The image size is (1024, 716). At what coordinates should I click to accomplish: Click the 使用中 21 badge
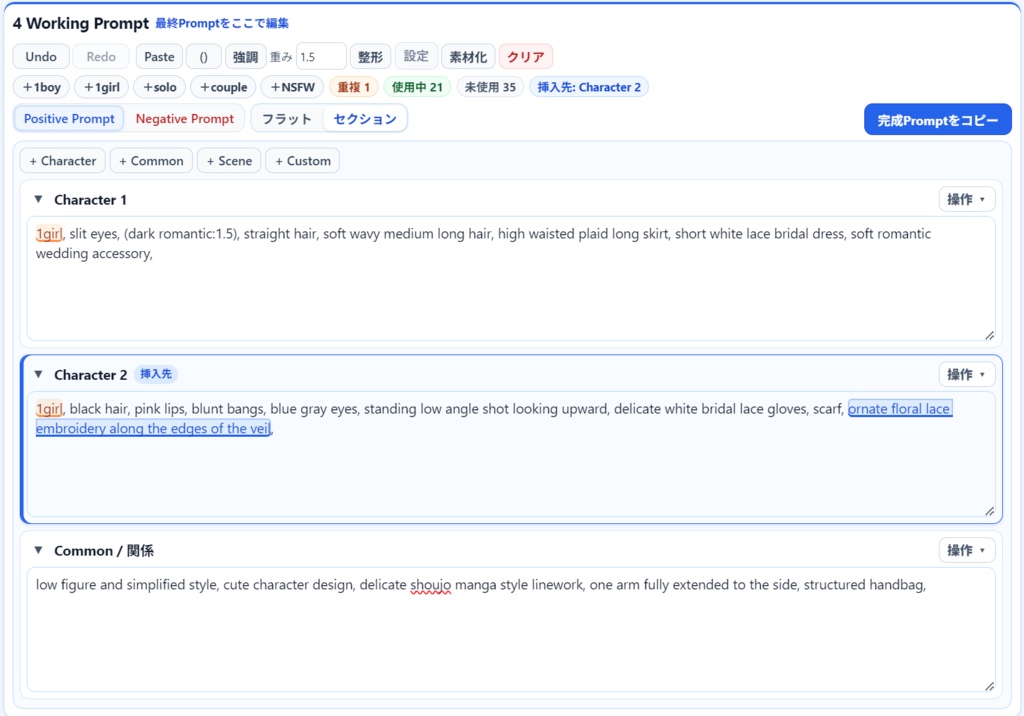pos(417,87)
